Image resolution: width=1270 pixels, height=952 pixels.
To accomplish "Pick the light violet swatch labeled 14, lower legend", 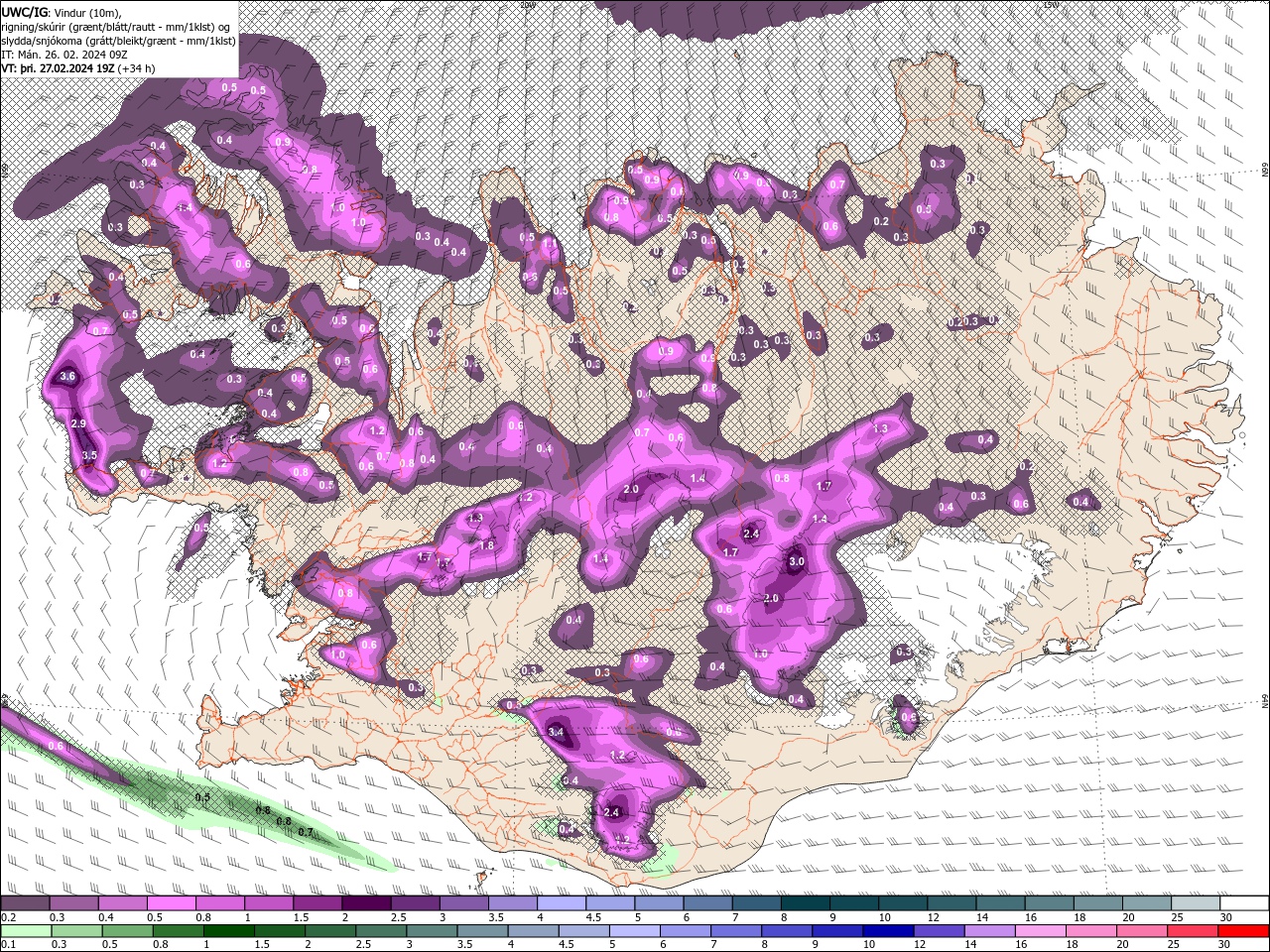I will click(988, 930).
